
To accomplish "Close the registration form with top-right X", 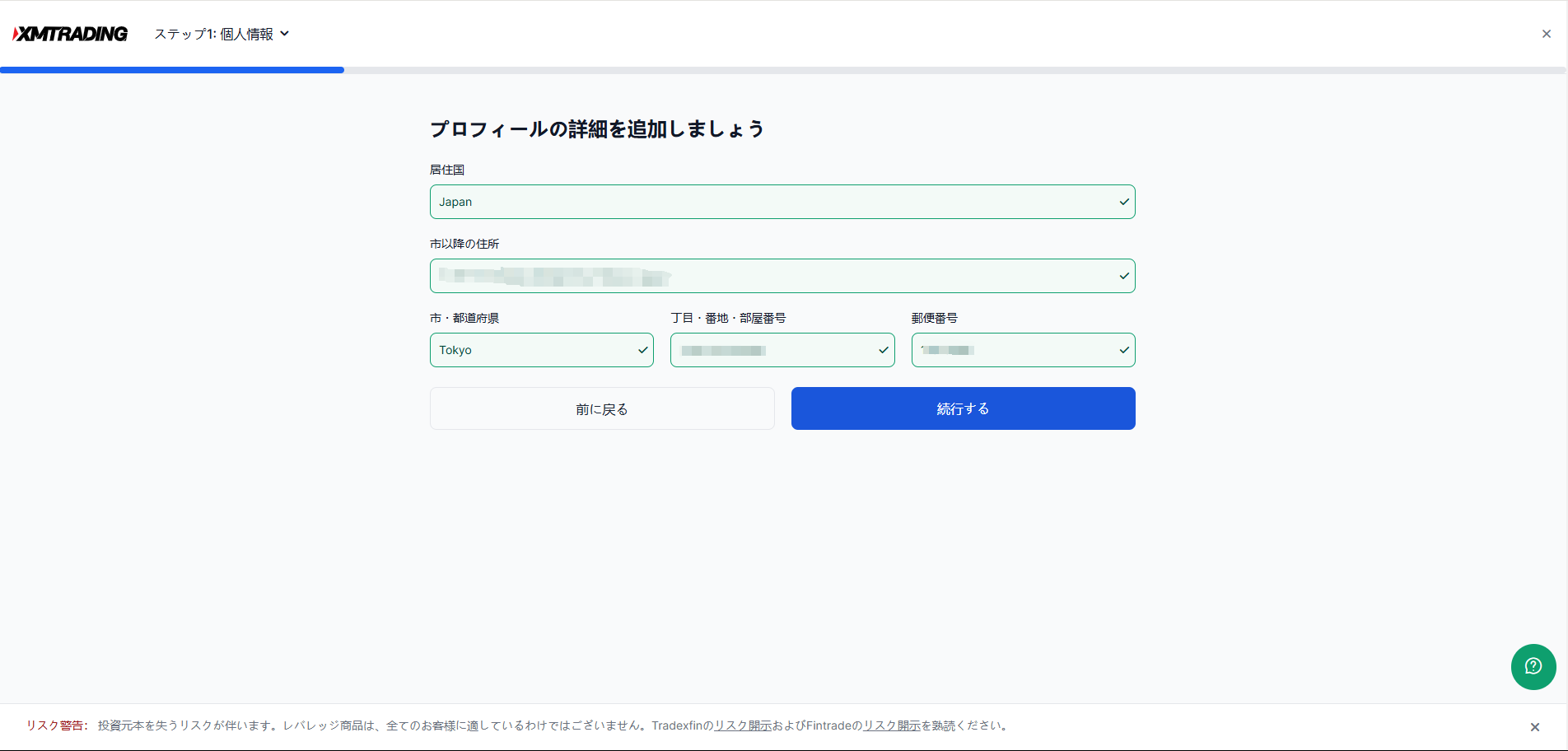I will tap(1546, 34).
